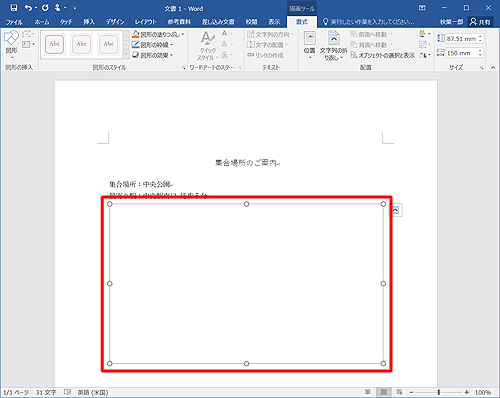This screenshot has height=398, width=500.
Task: Click the Layout Options icon beside shape
Action: (396, 210)
